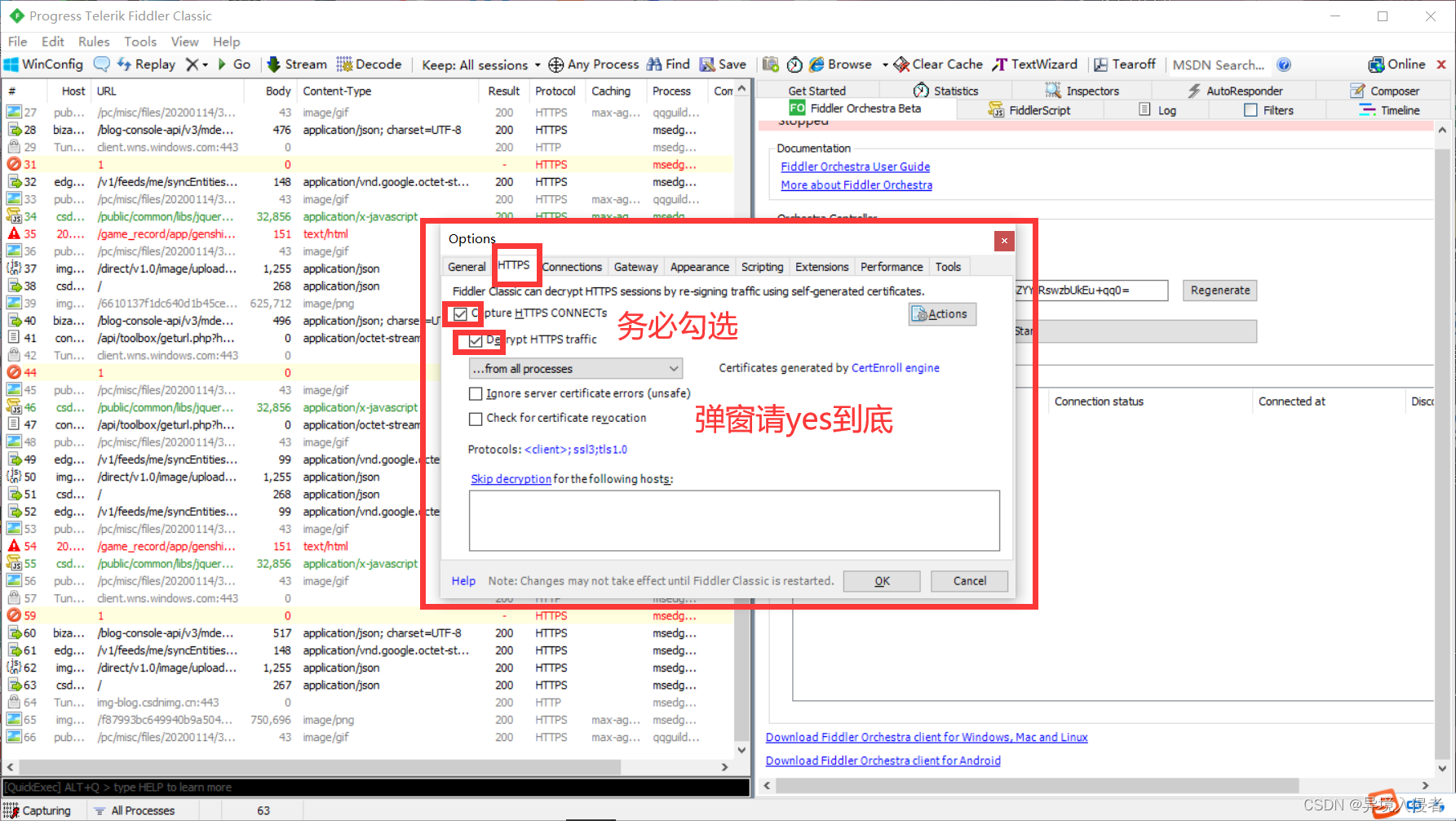Viewport: 1456px width, 821px height.
Task: Toggle Decrypt HTTPS traffic checkbox
Action: click(x=476, y=340)
